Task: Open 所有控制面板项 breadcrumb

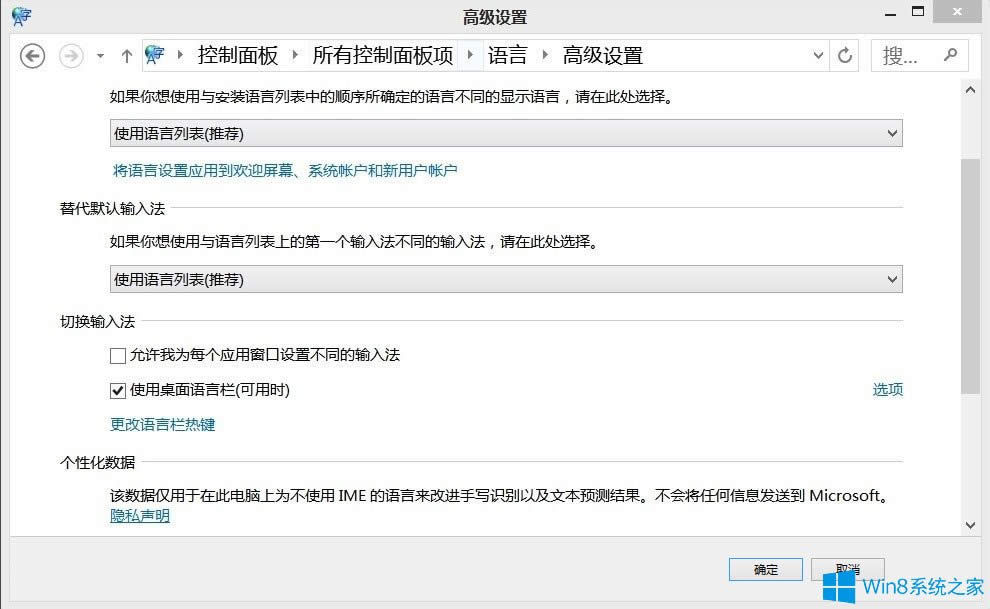Action: coord(383,56)
